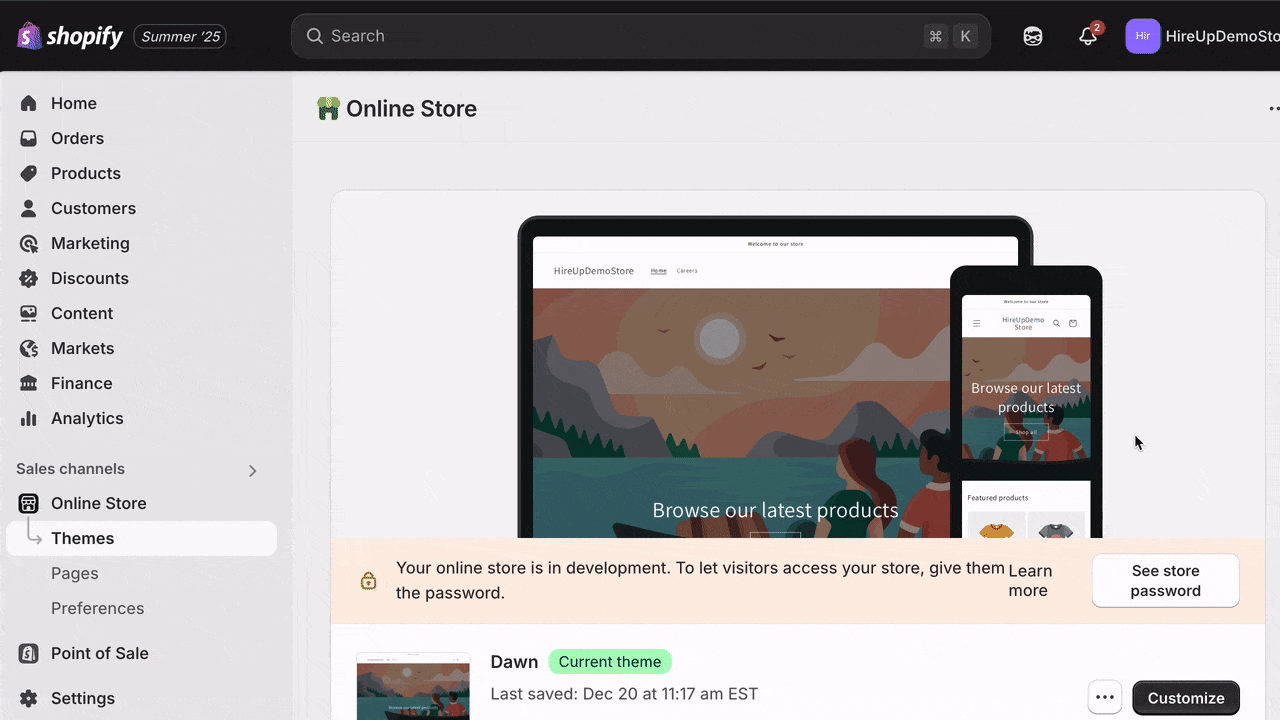
Task: Click the HireUpDemoStore avatar badge
Action: pyautogui.click(x=1142, y=36)
